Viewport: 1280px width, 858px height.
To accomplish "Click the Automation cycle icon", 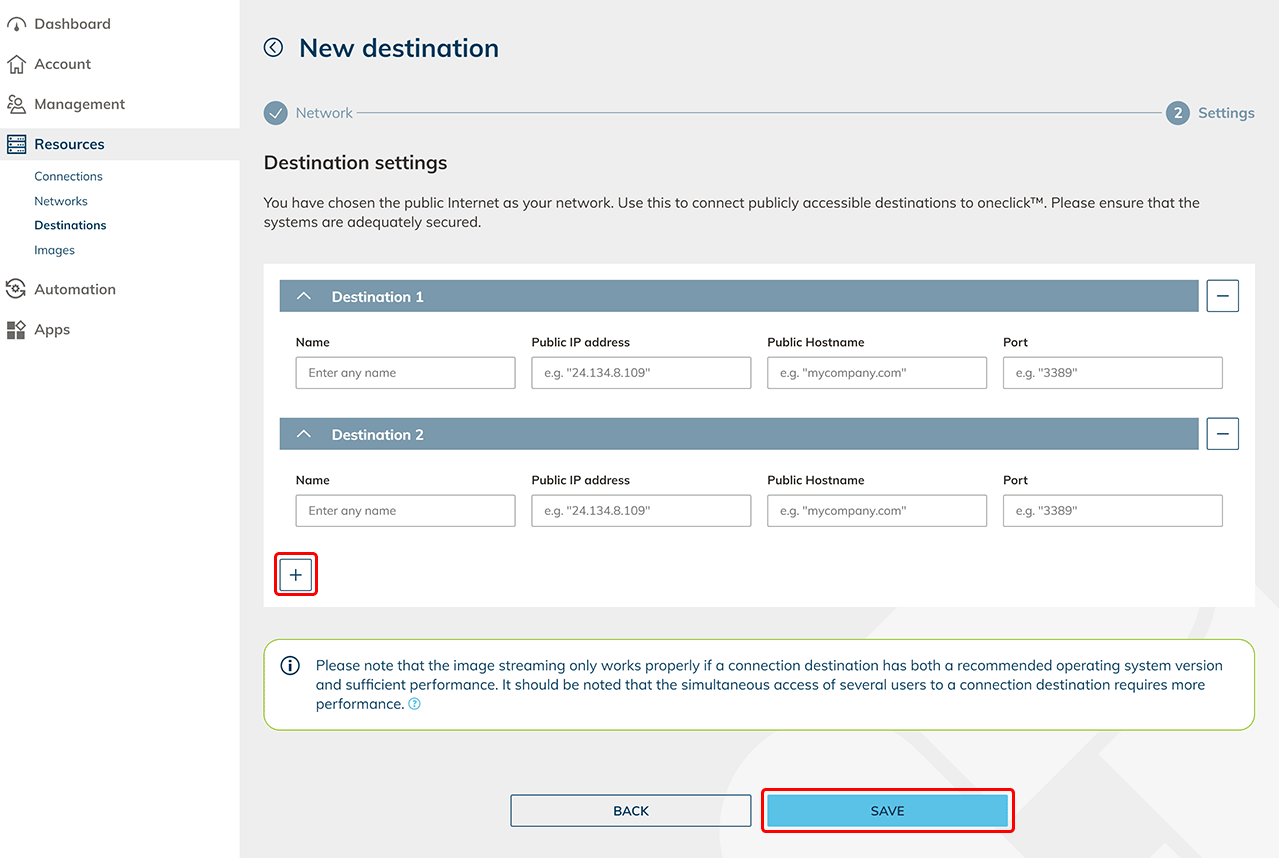I will point(16,289).
